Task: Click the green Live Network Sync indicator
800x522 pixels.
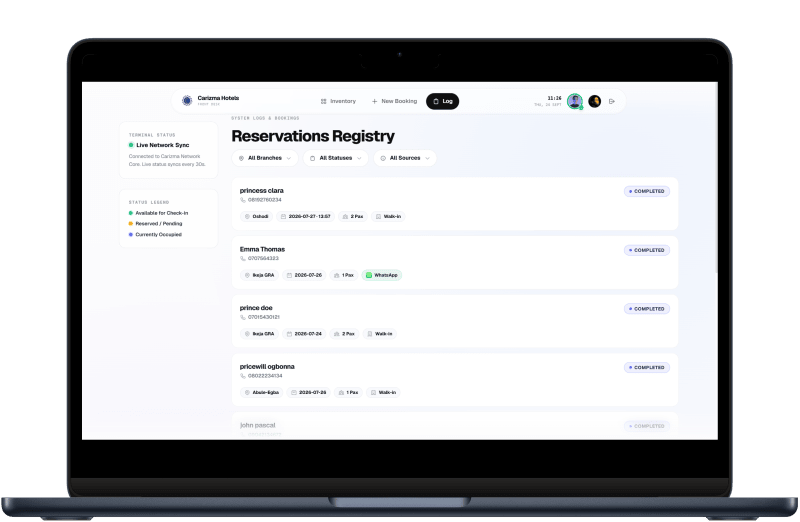Action: point(131,145)
